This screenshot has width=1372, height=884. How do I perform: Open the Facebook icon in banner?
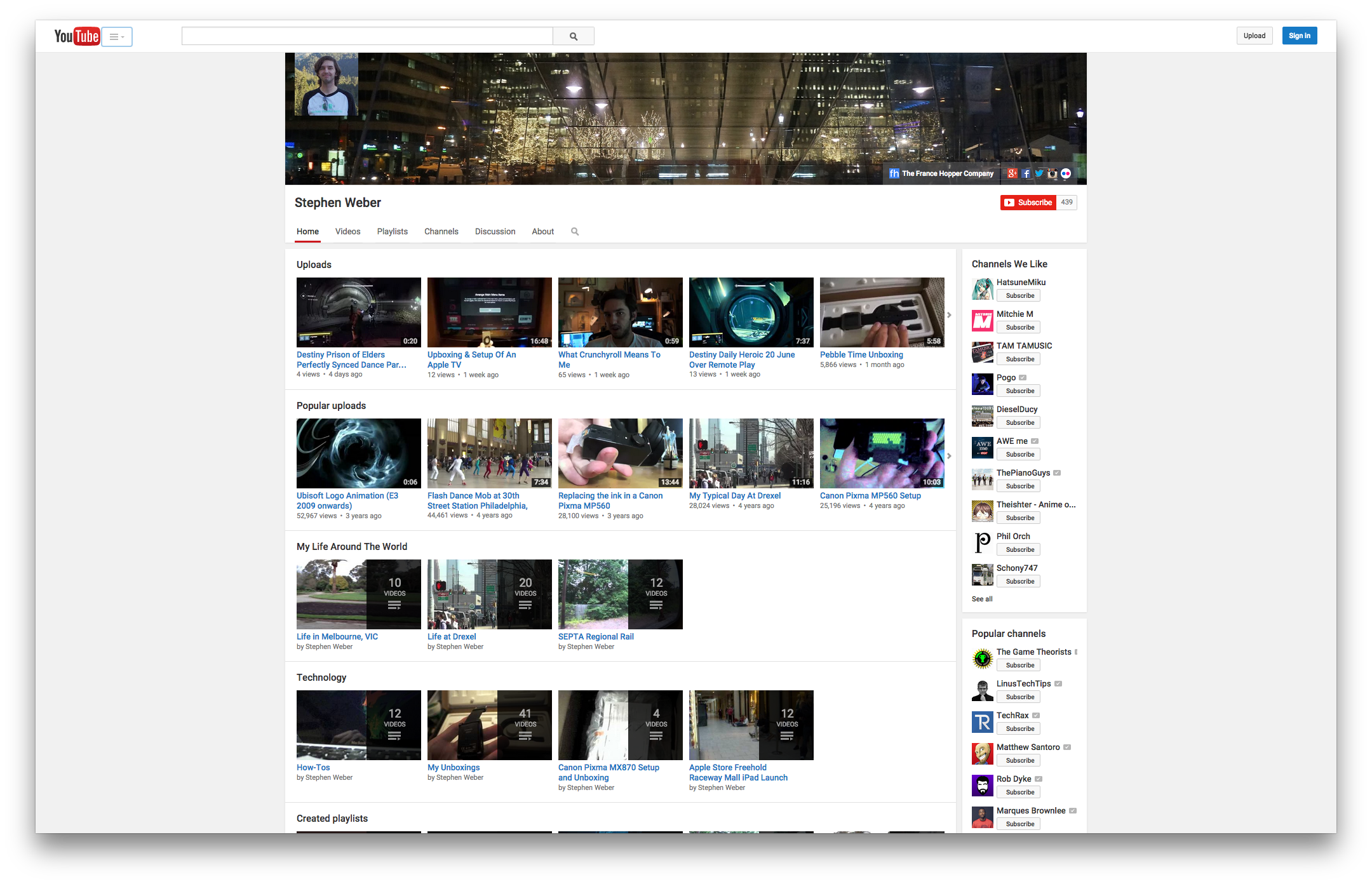(x=1026, y=173)
